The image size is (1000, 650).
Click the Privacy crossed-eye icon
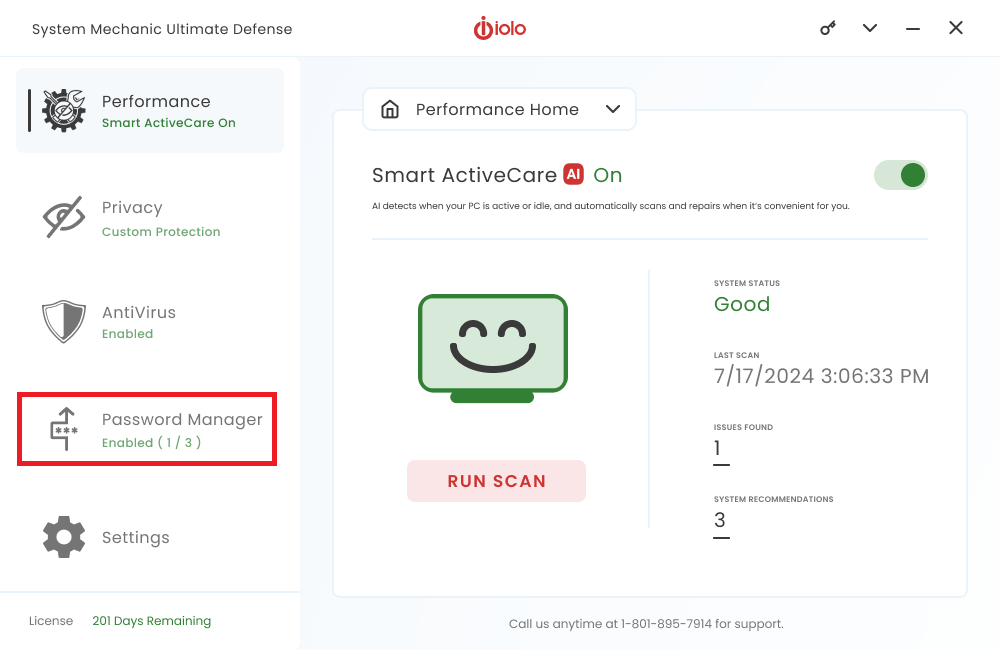point(64,217)
